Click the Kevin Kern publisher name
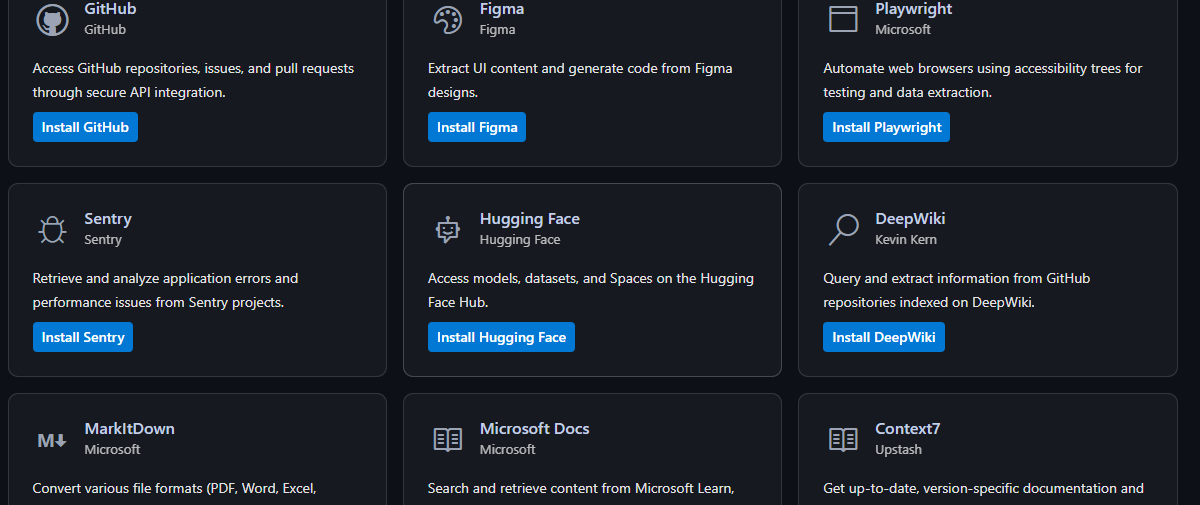 906,240
